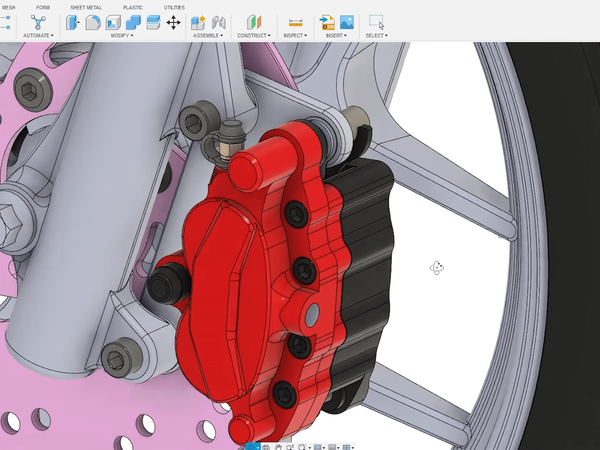Switch to the Plastic tab
This screenshot has height=450, width=600.
pos(132,7)
